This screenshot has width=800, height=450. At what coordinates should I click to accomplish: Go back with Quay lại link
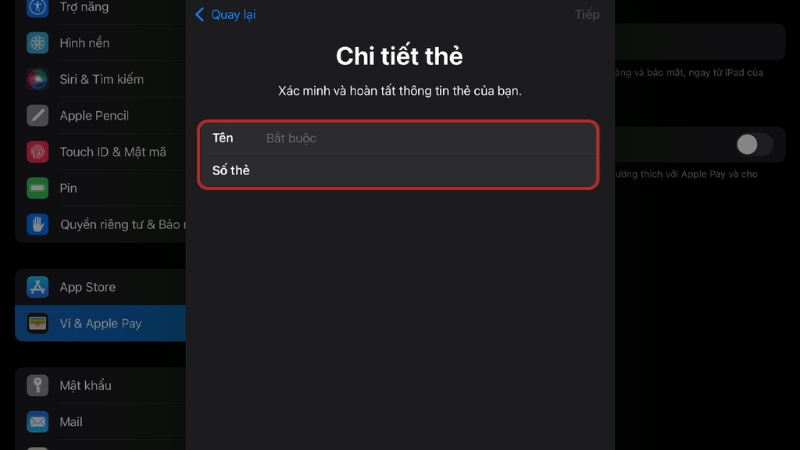(x=233, y=14)
